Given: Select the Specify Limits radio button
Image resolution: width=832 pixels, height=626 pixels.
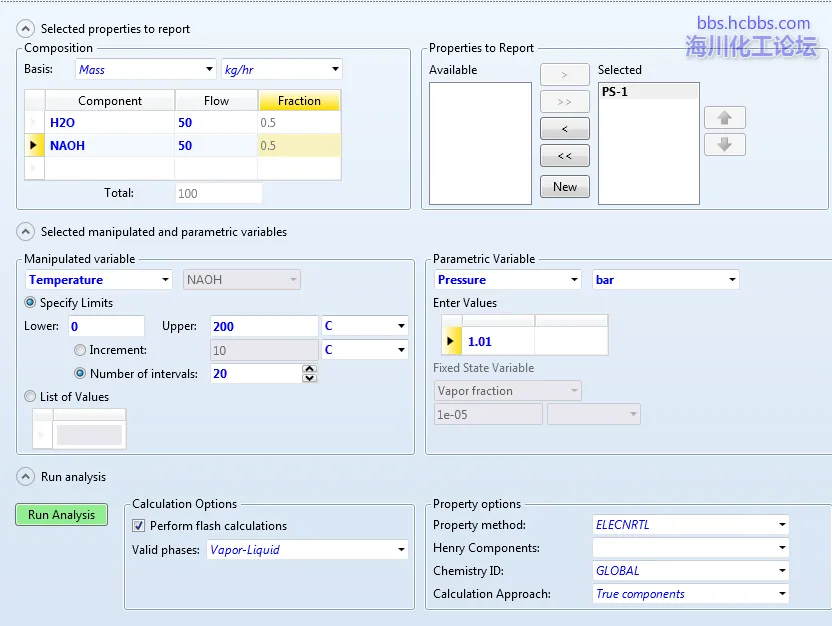Looking at the screenshot, I should [30, 303].
